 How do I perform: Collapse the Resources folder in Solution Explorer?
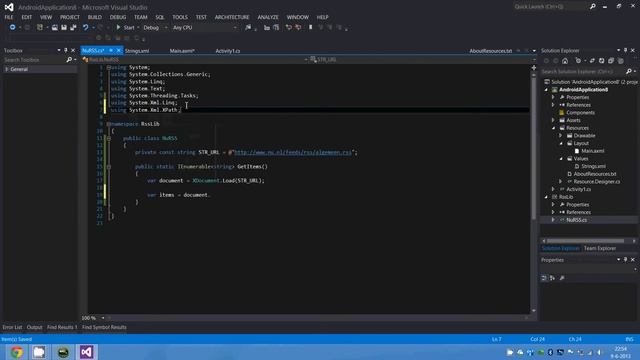point(554,128)
